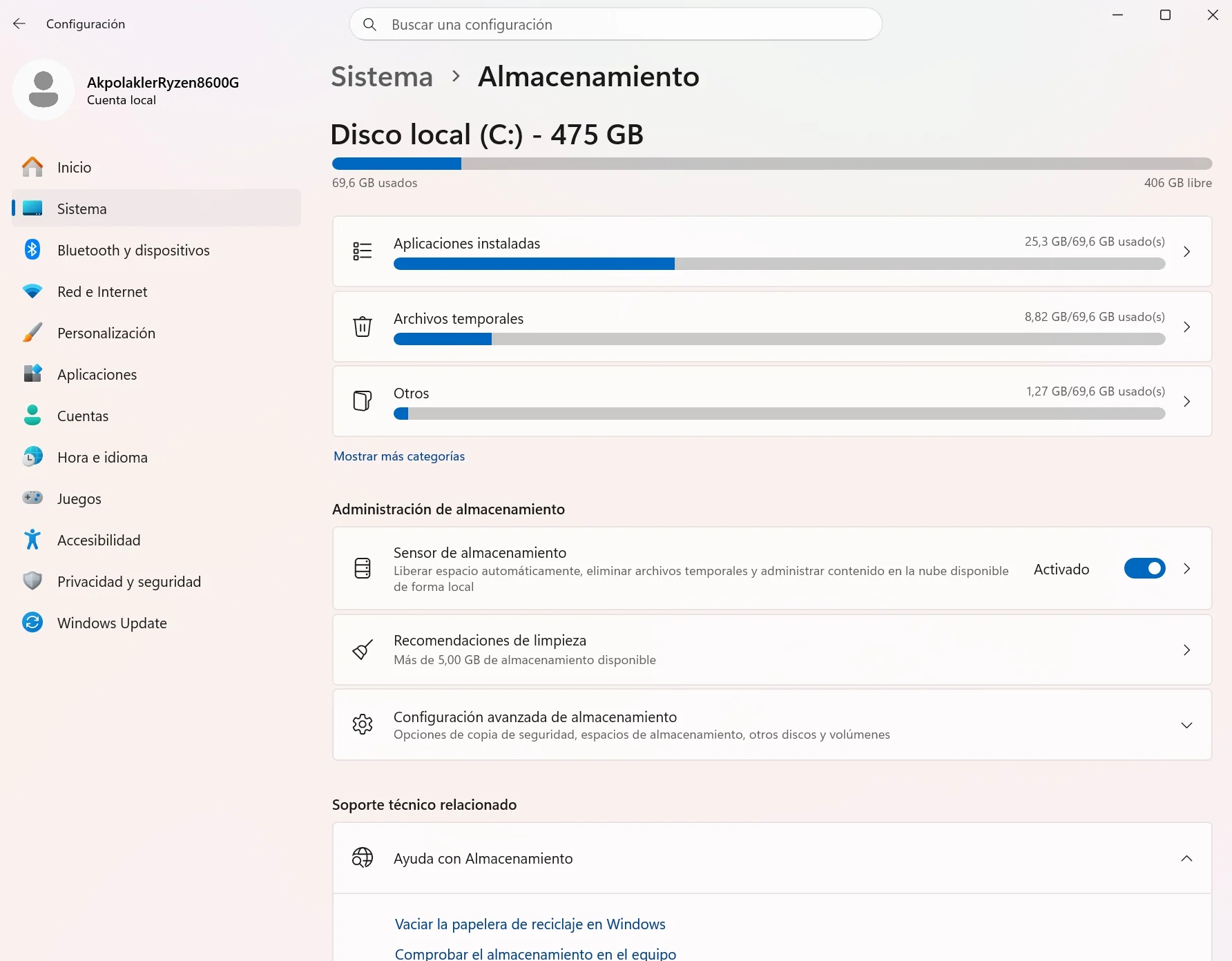Click the '406 GB libre' text
1232x961 pixels.
[1178, 183]
